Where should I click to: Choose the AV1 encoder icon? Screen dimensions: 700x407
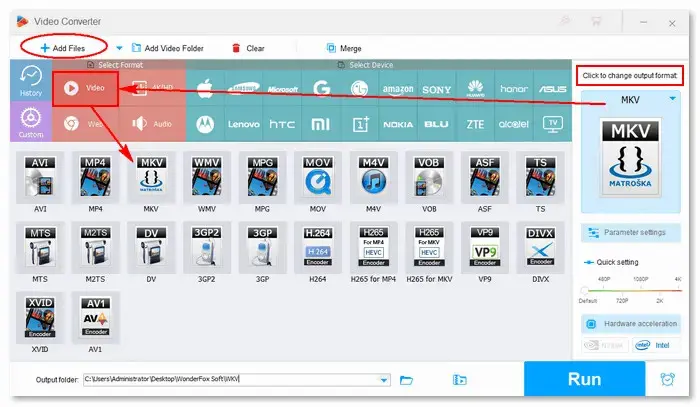pos(95,318)
